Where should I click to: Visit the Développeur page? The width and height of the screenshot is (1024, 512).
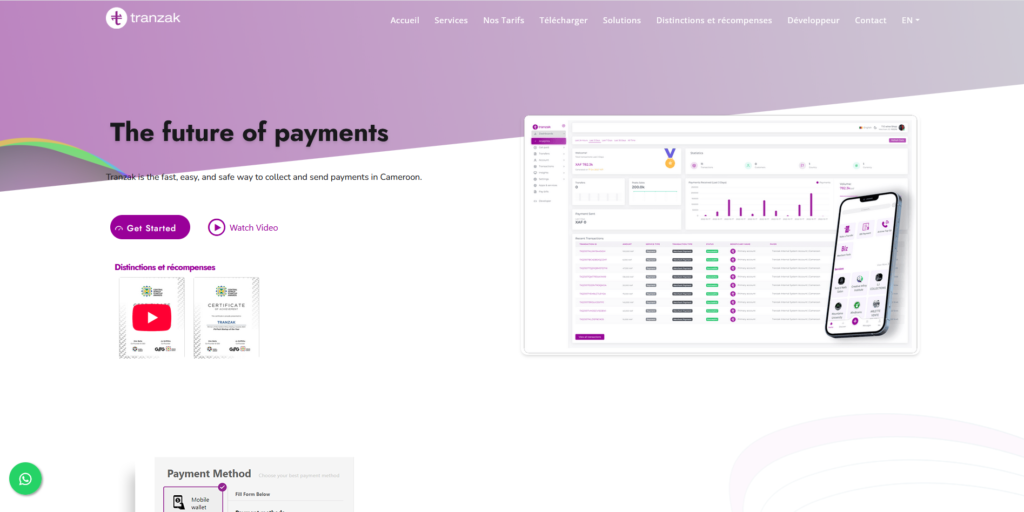(813, 20)
